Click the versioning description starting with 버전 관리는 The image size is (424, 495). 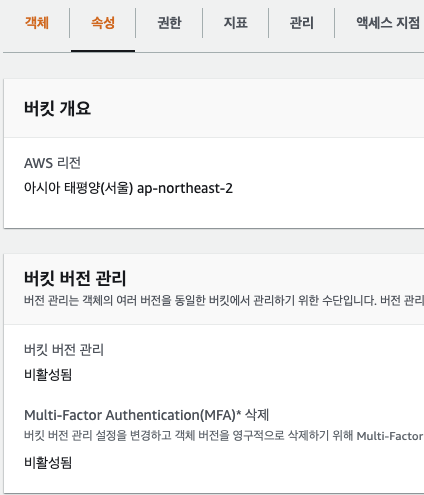(224, 301)
